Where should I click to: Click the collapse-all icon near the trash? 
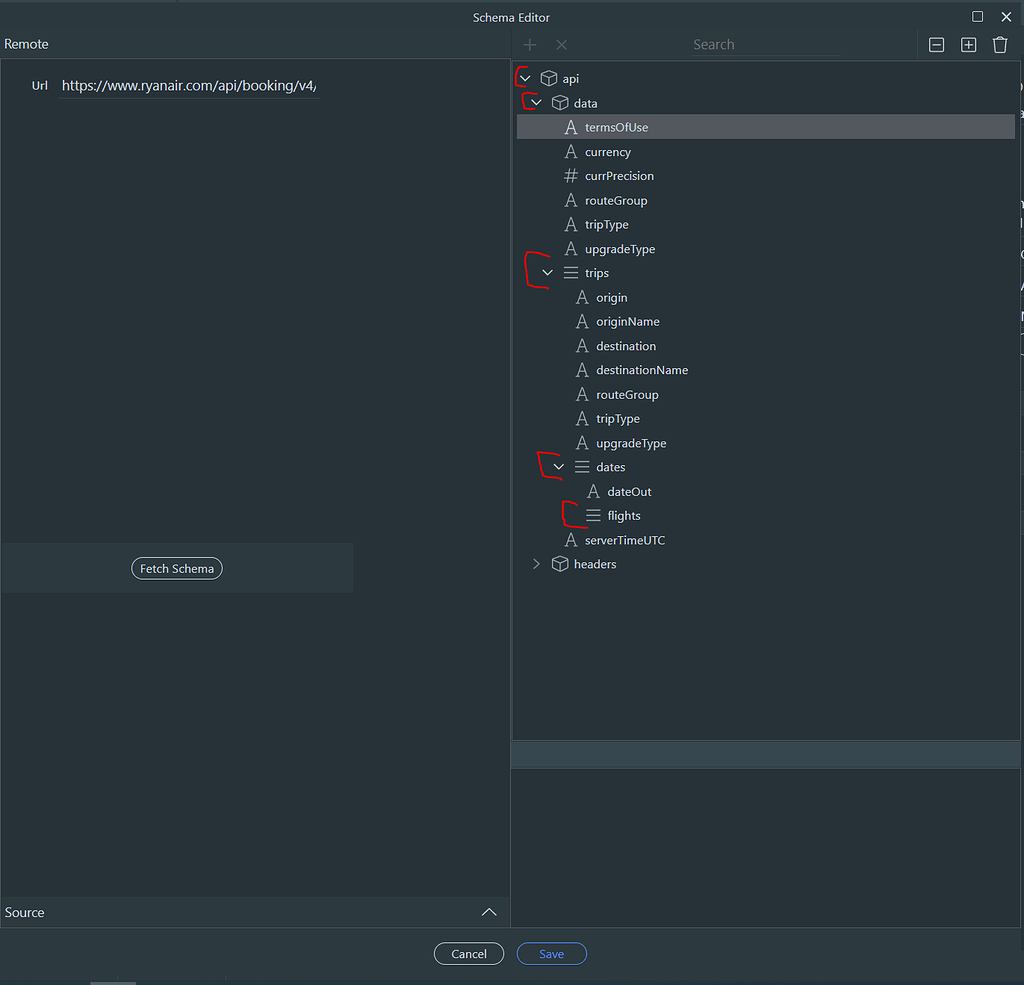(x=936, y=44)
